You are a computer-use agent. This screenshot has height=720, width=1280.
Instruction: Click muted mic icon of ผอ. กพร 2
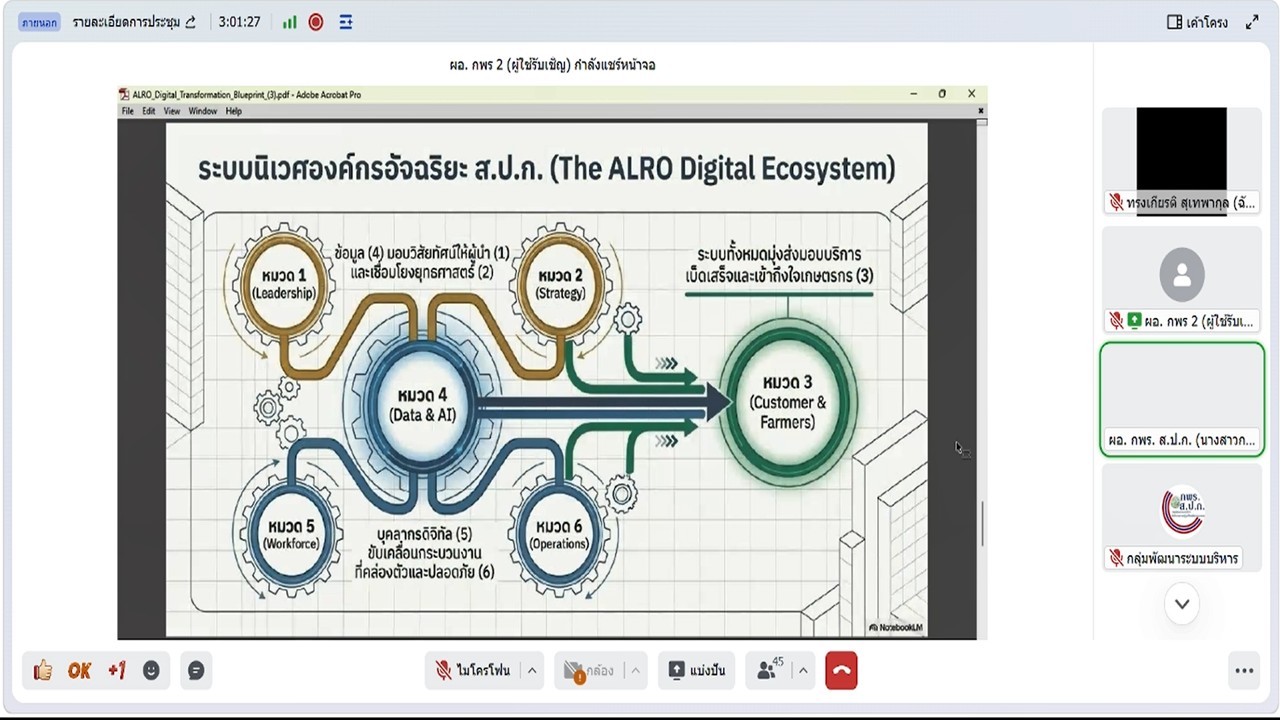pos(1116,321)
